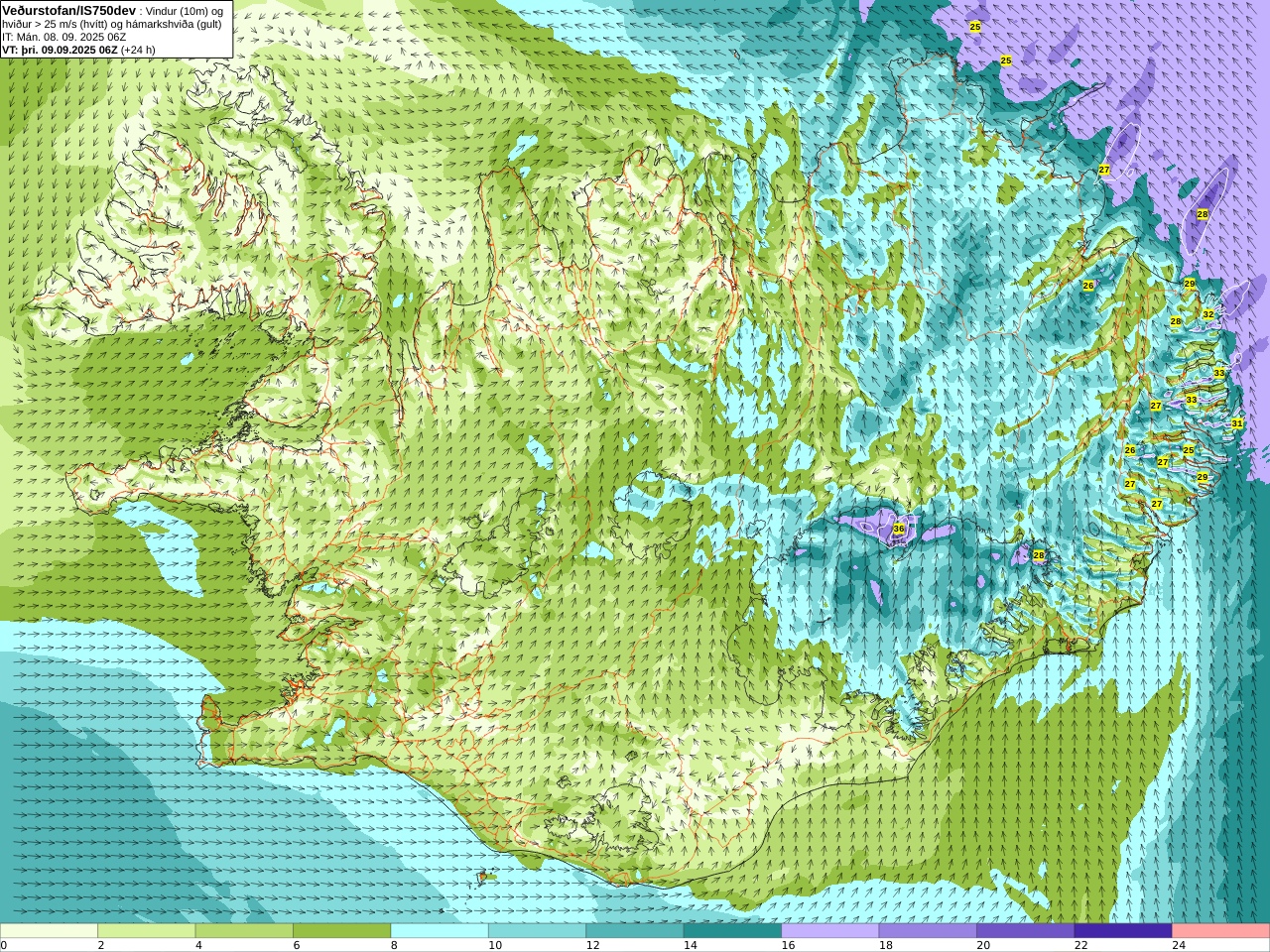Click the legend scale number 0
The image size is (1270, 952).
[4, 945]
